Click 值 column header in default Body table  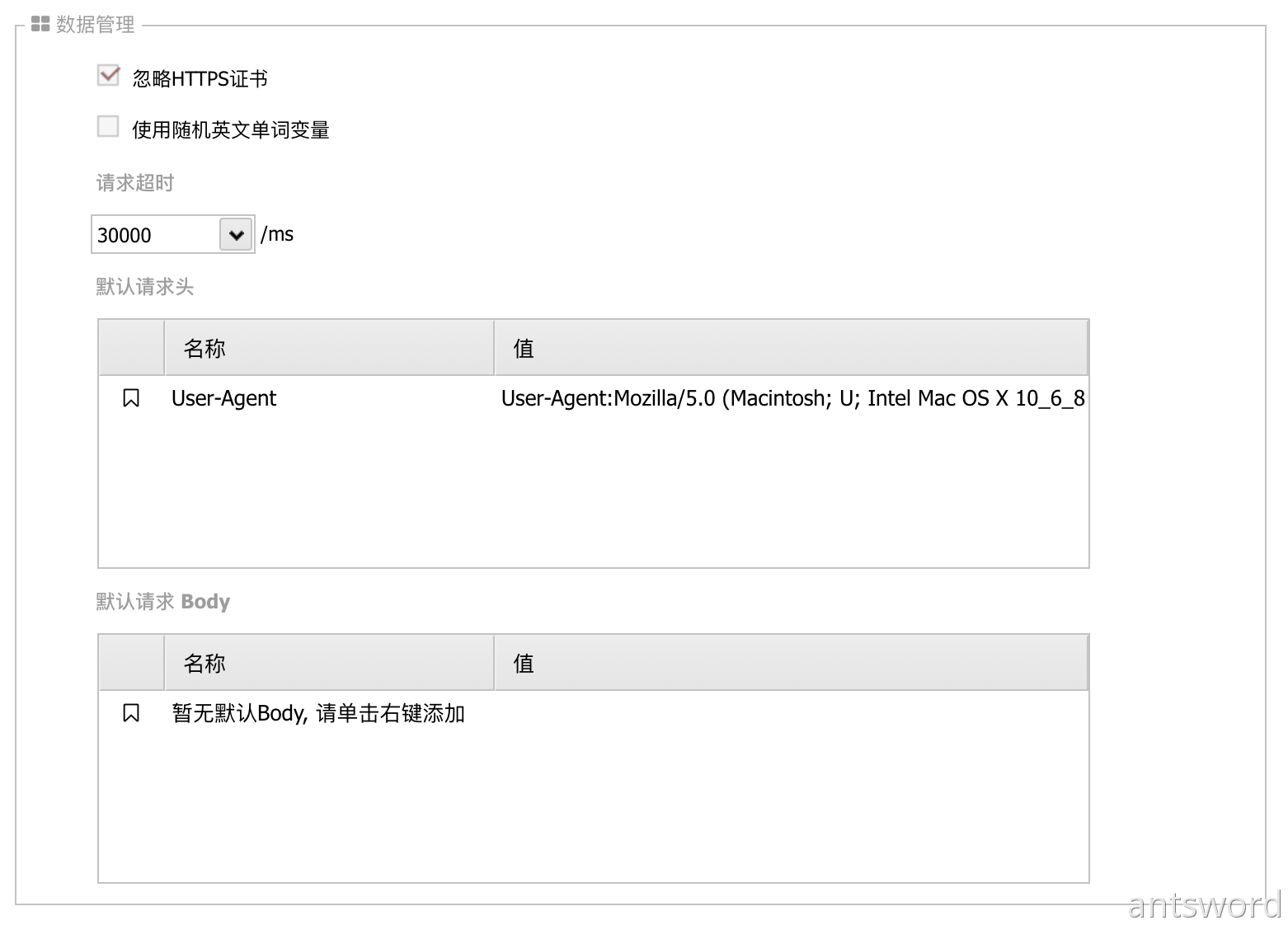pyautogui.click(x=524, y=664)
